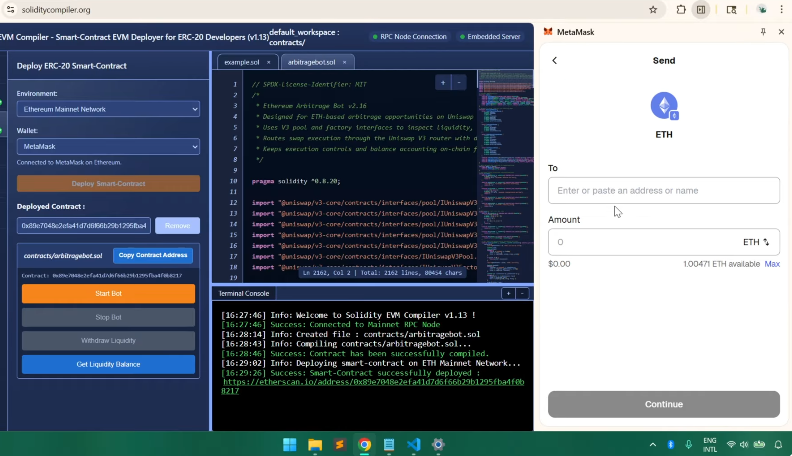Open the Chrome extensions puzzle icon

pyautogui.click(x=680, y=10)
